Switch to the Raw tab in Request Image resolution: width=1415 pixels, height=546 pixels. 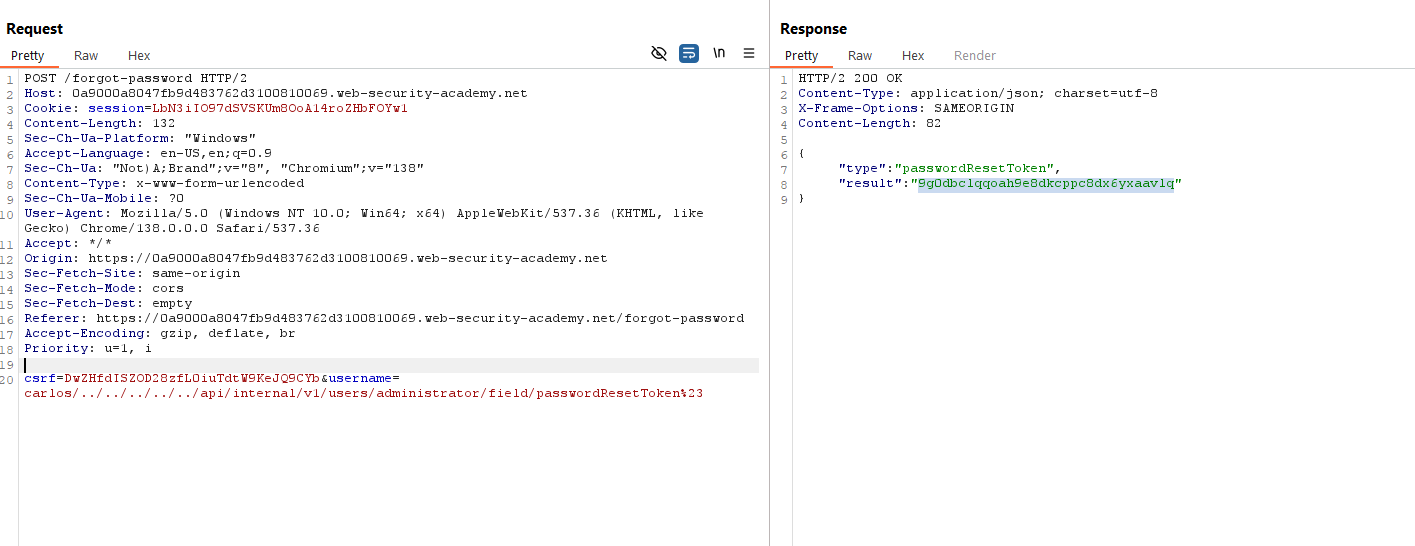pos(86,56)
